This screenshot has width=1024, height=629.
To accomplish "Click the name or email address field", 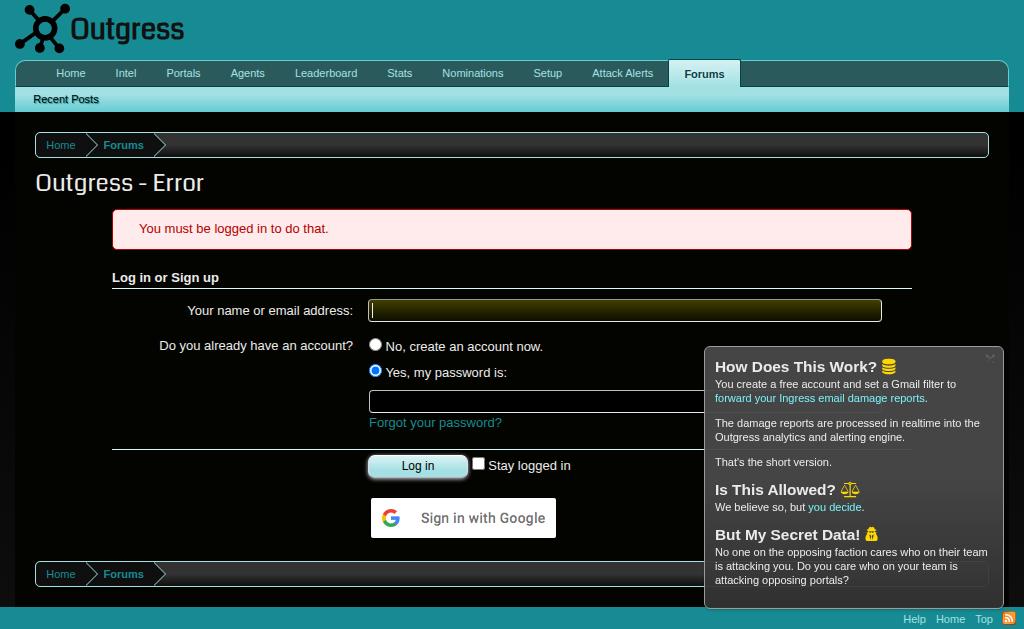I will click(x=624, y=310).
